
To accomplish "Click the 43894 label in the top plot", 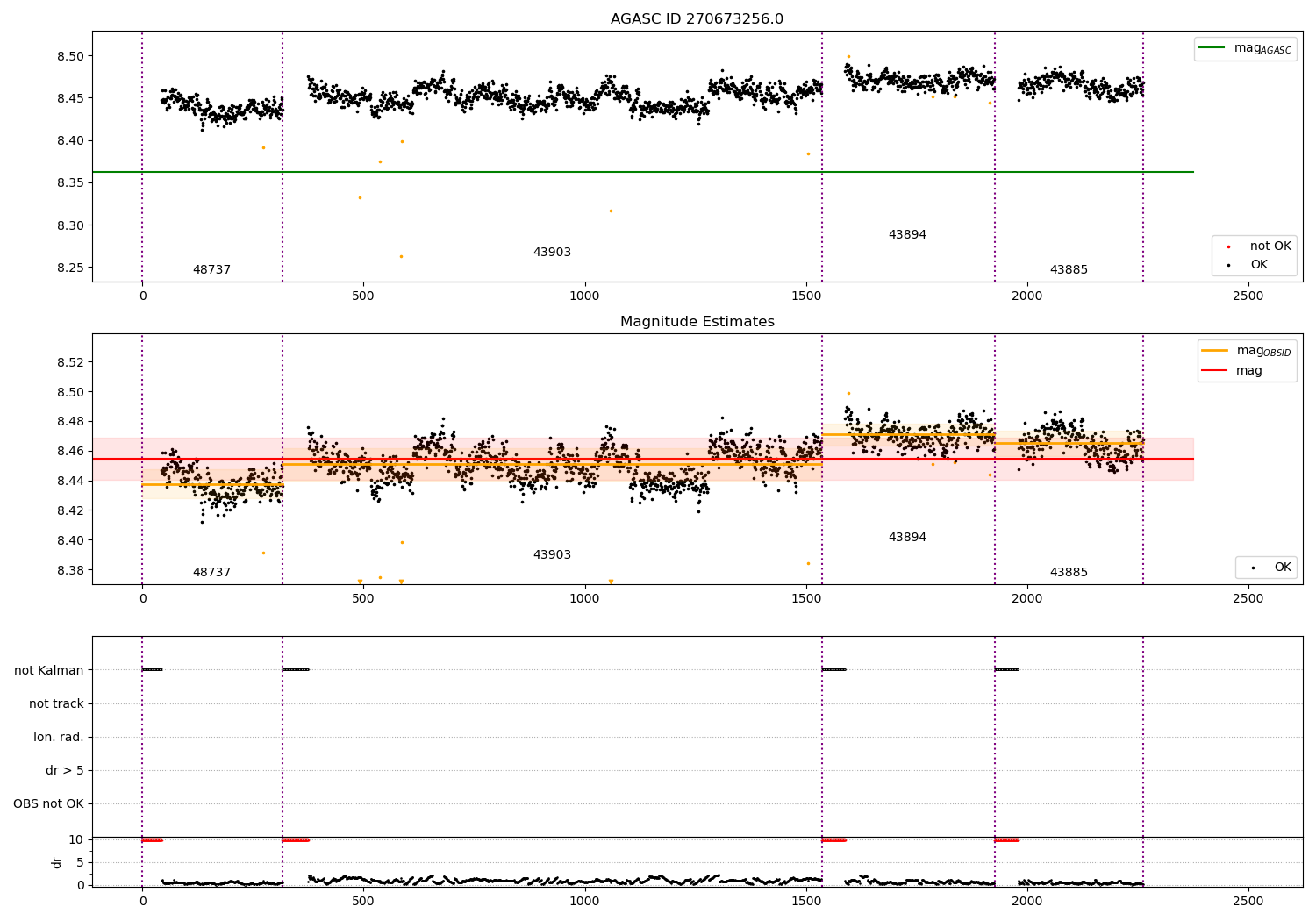I will pos(907,235).
